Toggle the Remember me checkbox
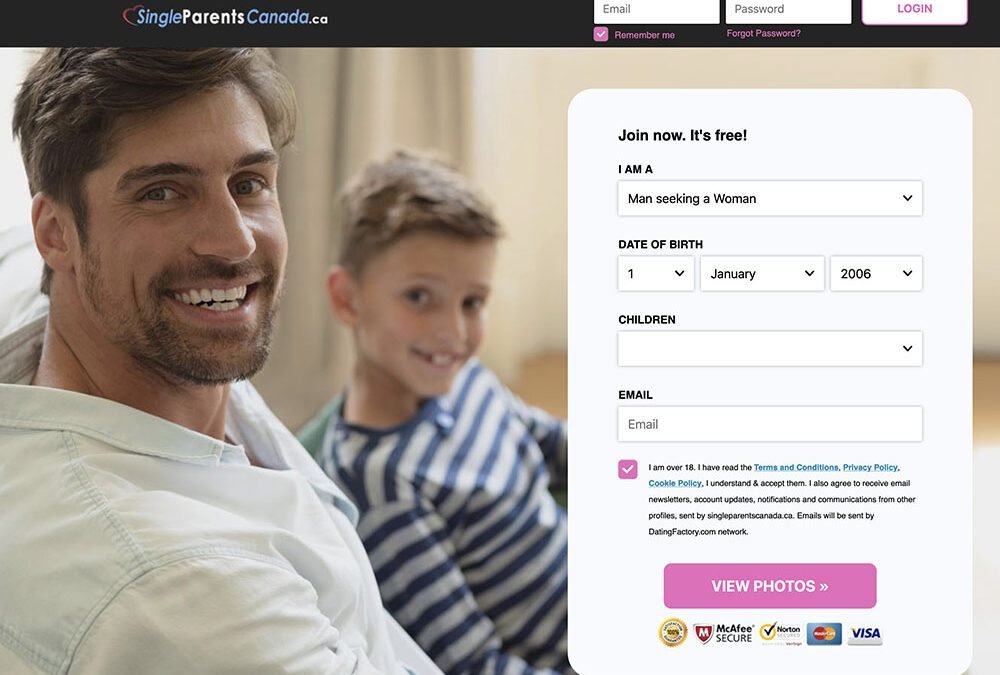 (x=601, y=34)
